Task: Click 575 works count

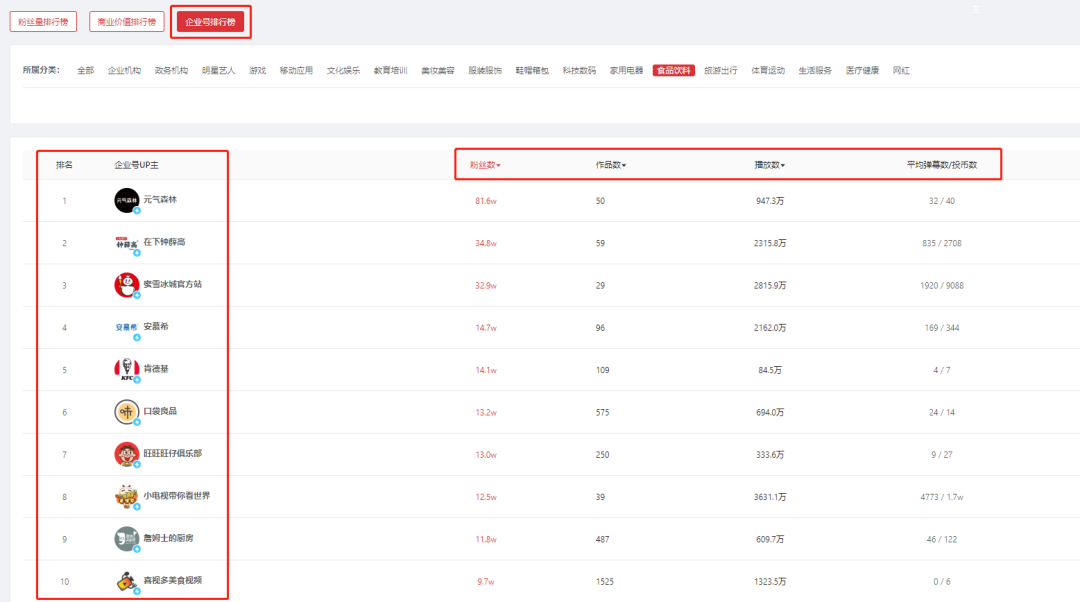Action: pyautogui.click(x=603, y=412)
